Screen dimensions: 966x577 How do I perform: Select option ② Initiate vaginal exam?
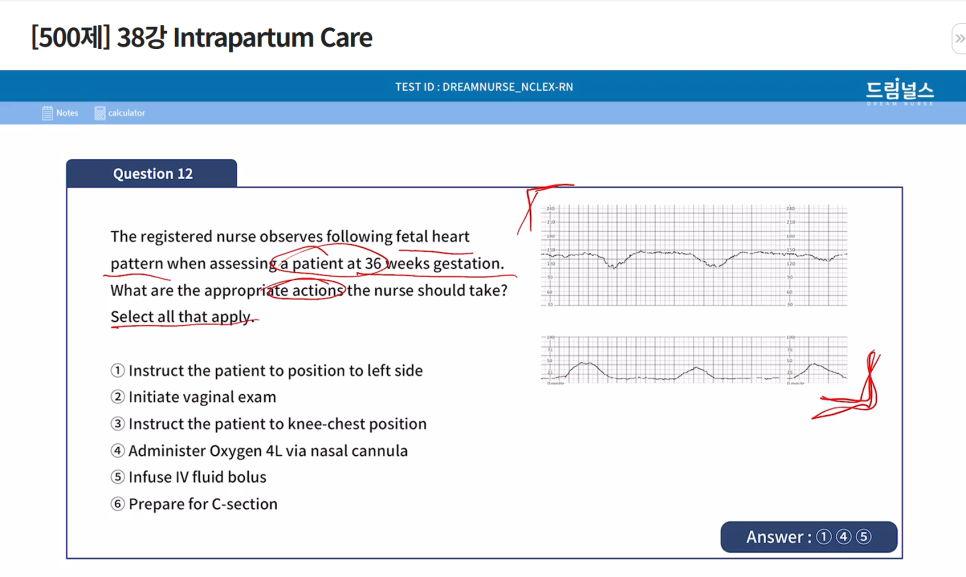(193, 397)
